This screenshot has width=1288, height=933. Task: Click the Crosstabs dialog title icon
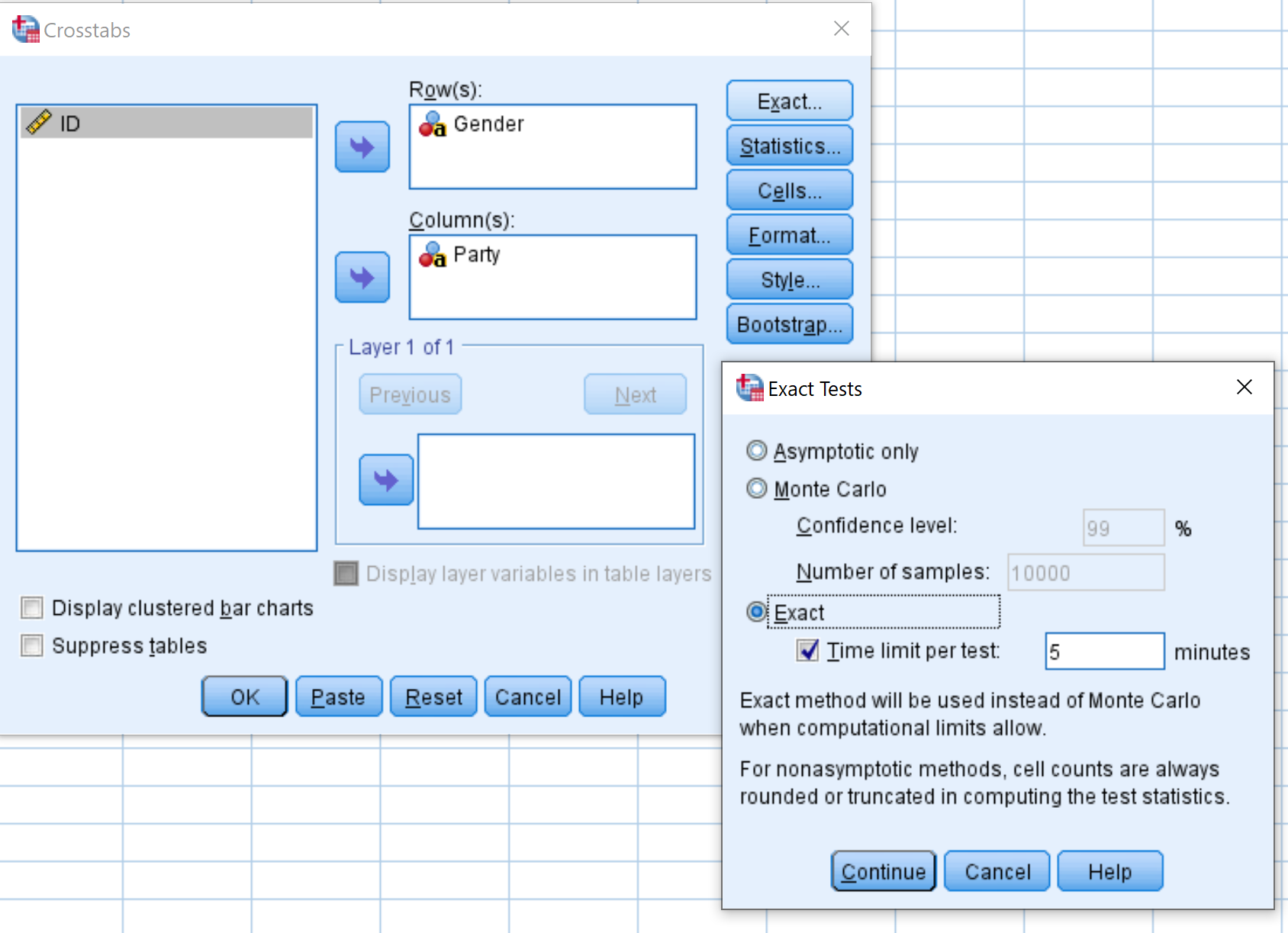point(25,29)
